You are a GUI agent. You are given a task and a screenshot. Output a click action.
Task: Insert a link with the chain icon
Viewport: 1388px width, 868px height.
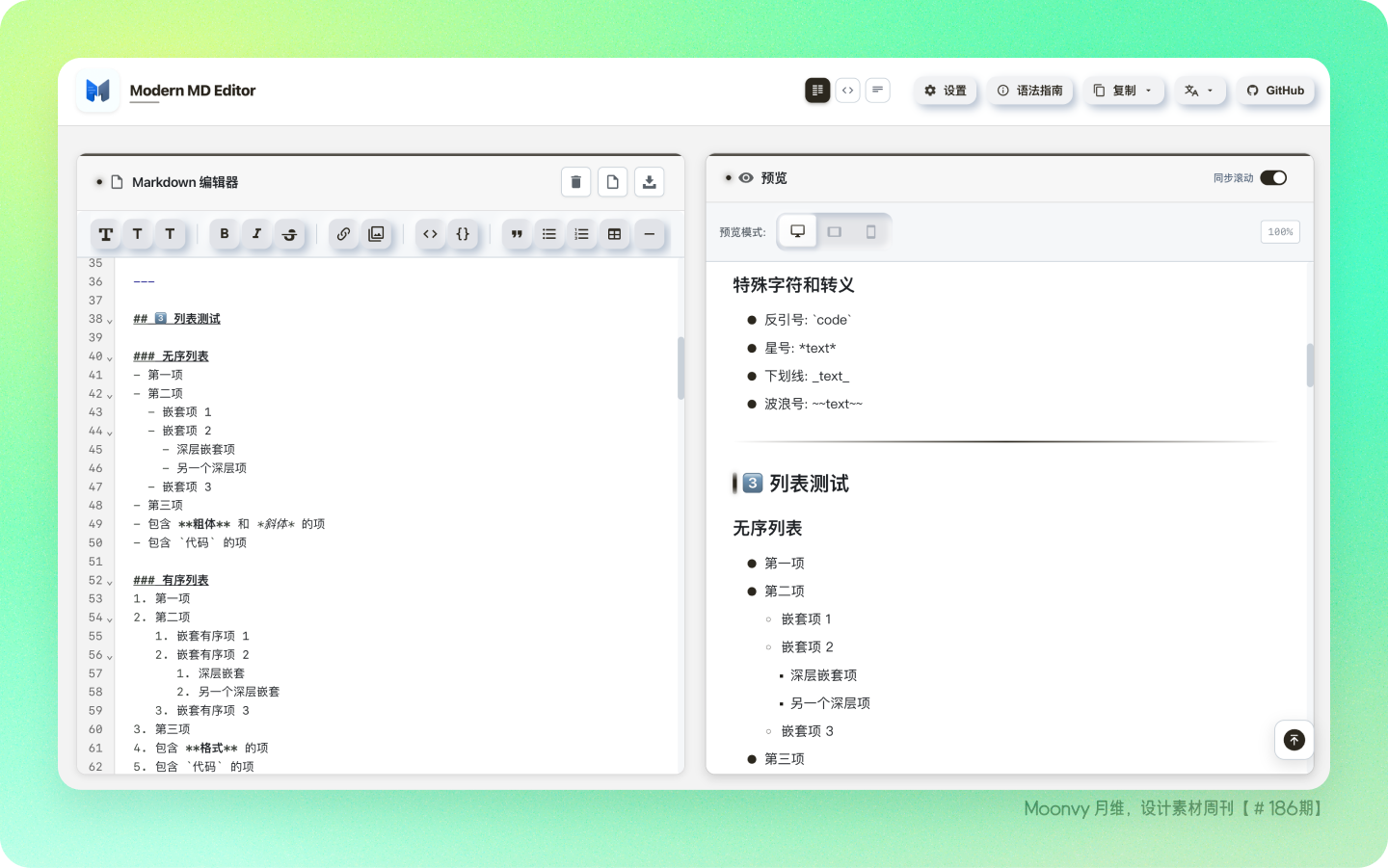coord(344,234)
